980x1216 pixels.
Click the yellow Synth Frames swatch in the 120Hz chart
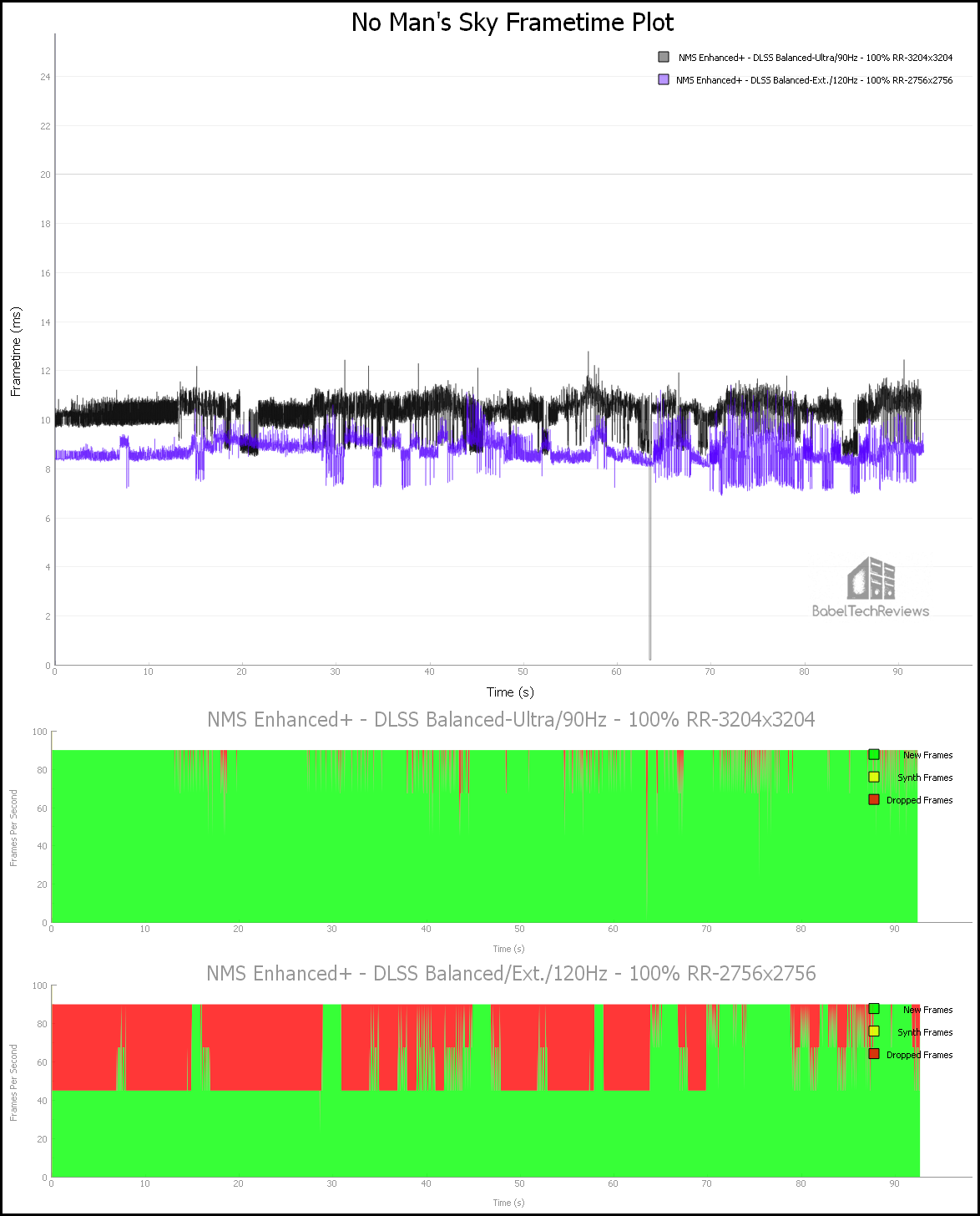874,1032
